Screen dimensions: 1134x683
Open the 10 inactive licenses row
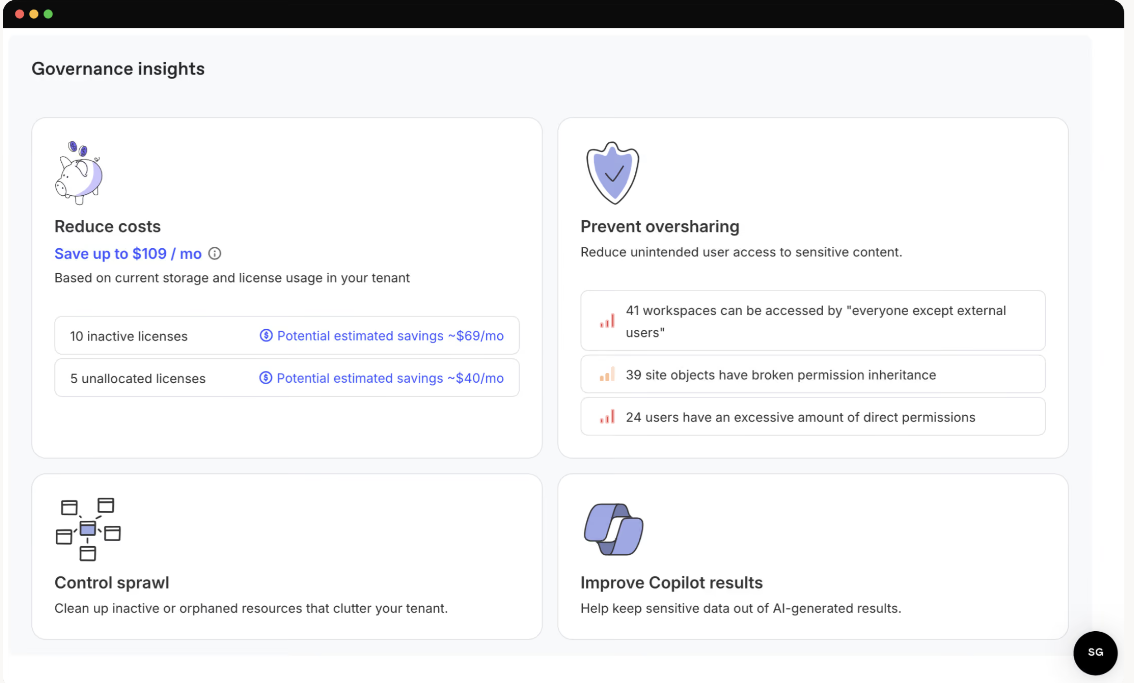(287, 336)
